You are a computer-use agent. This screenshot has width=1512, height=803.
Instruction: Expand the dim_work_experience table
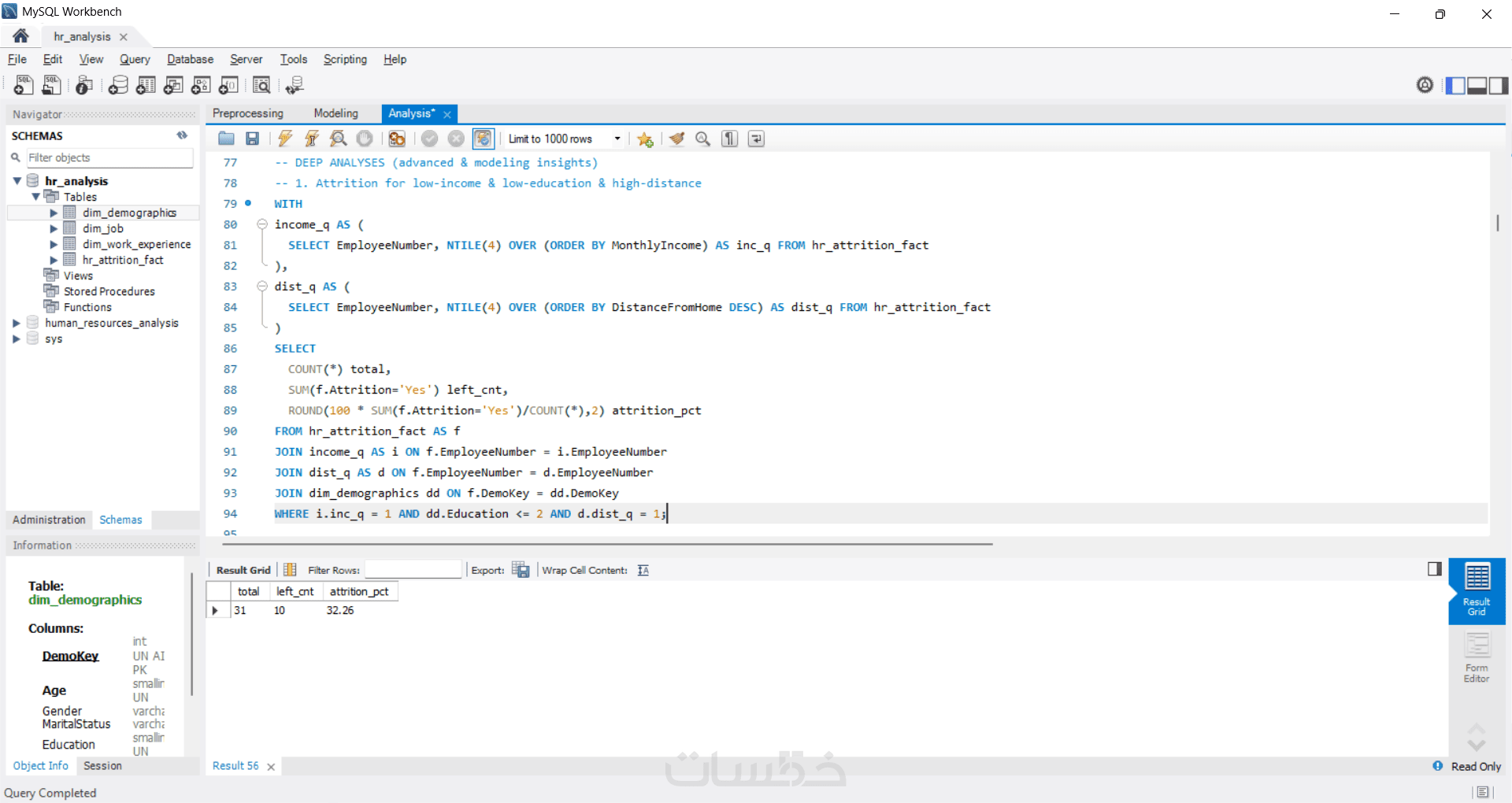pos(54,244)
